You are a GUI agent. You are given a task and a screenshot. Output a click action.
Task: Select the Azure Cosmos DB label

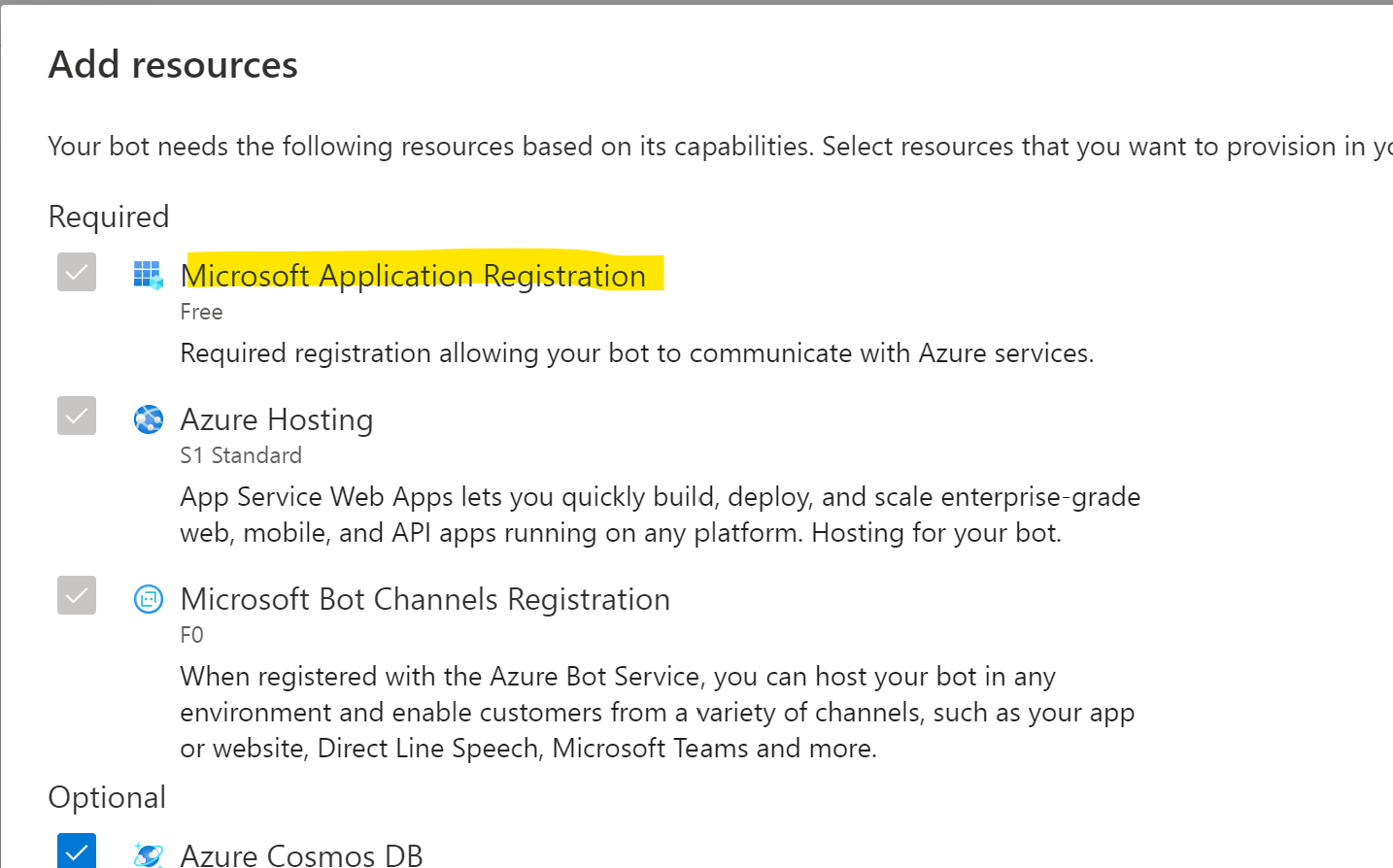[301, 855]
